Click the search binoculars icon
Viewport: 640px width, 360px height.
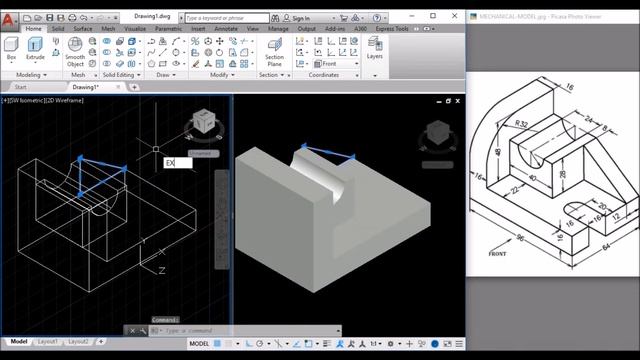tap(275, 18)
